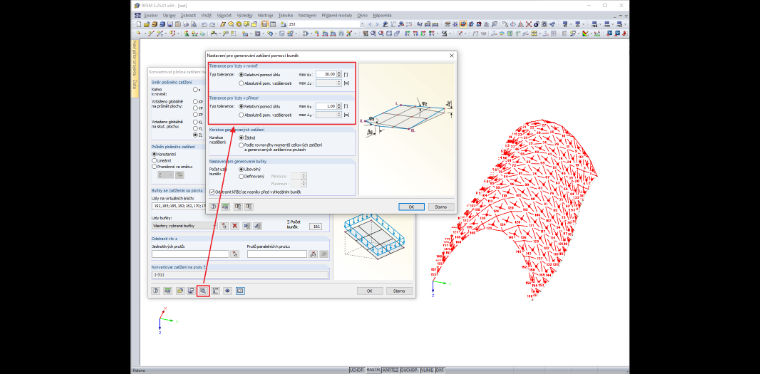Click the fourth bottom icon in settings dialog
Viewport: 760px width, 374px height.
coord(248,207)
